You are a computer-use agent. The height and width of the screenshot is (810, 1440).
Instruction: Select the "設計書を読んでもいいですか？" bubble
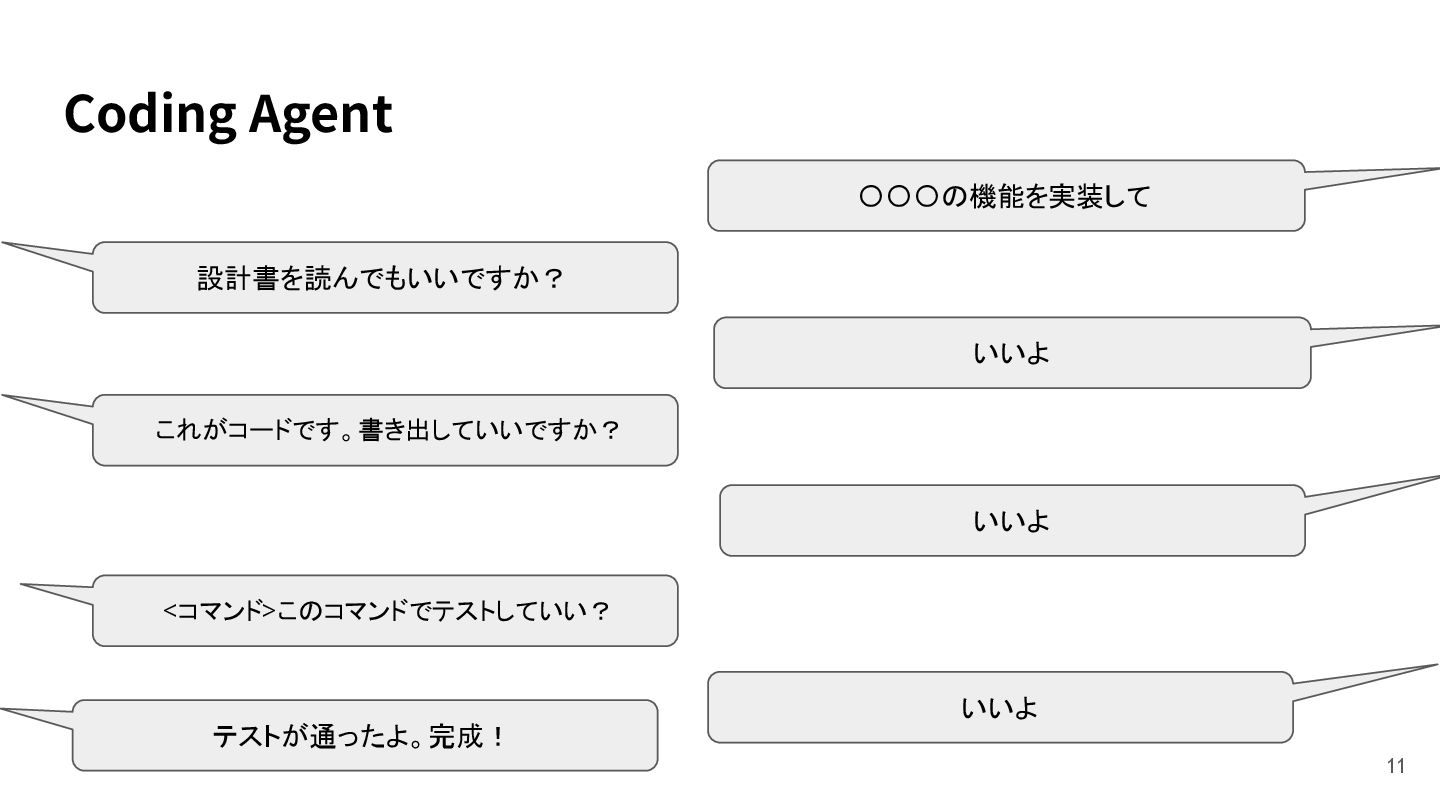click(x=385, y=278)
